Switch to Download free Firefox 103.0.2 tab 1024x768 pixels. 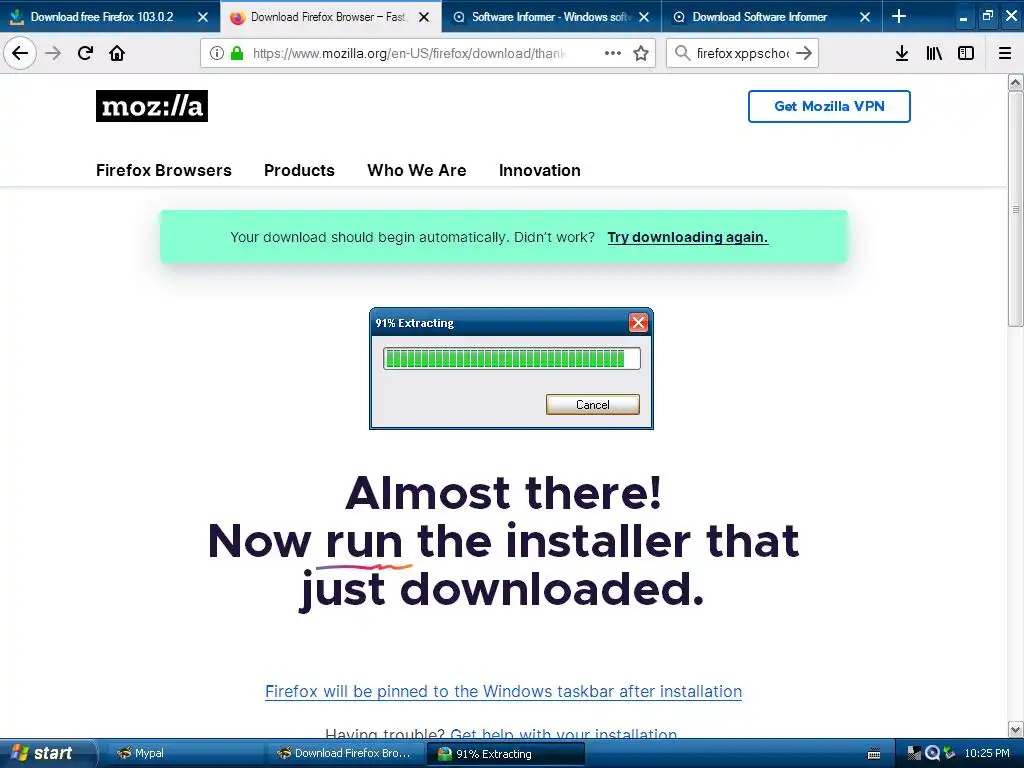(x=110, y=16)
